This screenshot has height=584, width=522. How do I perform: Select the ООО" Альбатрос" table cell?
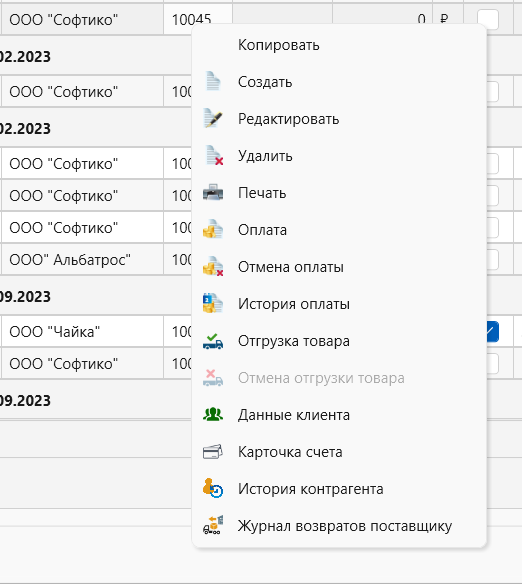point(82,260)
